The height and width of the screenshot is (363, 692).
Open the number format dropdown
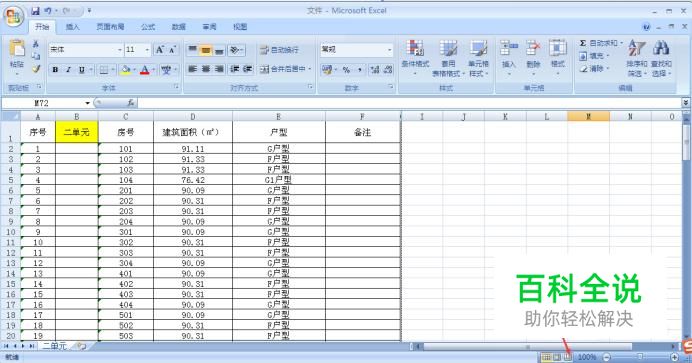coord(389,50)
